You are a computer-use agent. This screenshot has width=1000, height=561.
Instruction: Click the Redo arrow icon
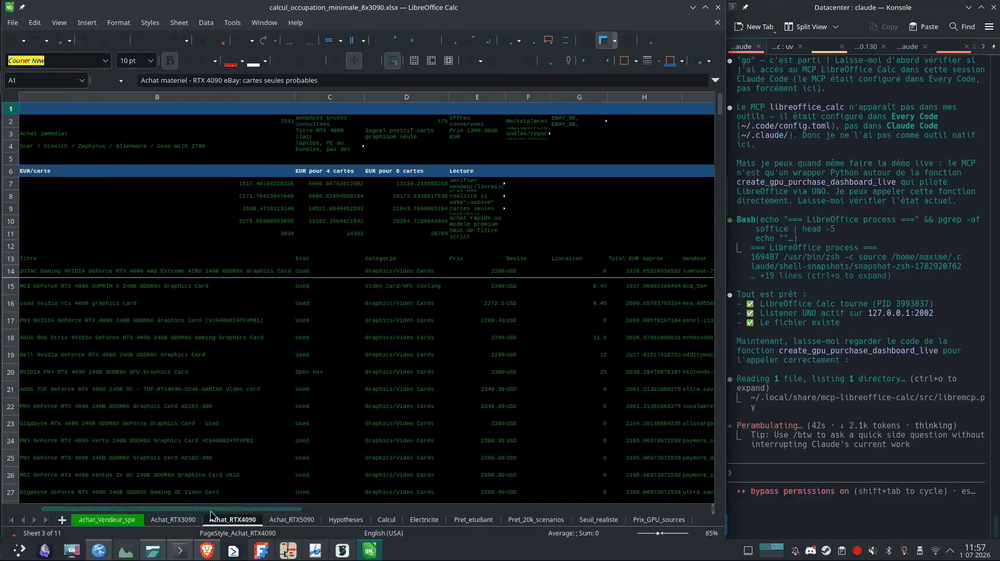pyautogui.click(x=263, y=40)
